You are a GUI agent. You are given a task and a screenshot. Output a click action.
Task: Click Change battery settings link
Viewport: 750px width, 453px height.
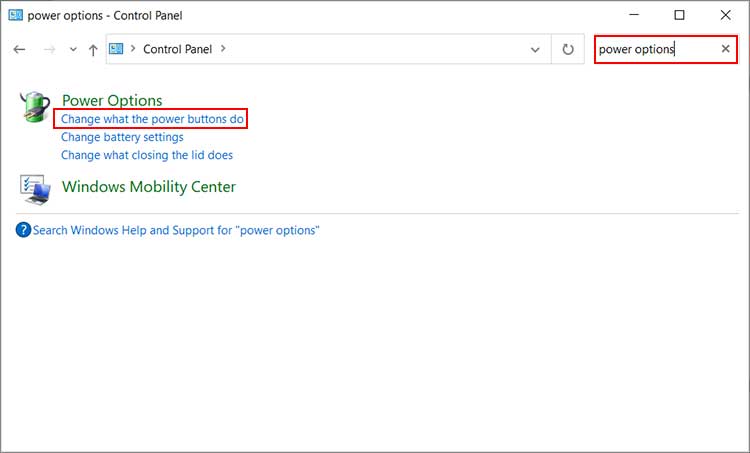click(x=122, y=137)
